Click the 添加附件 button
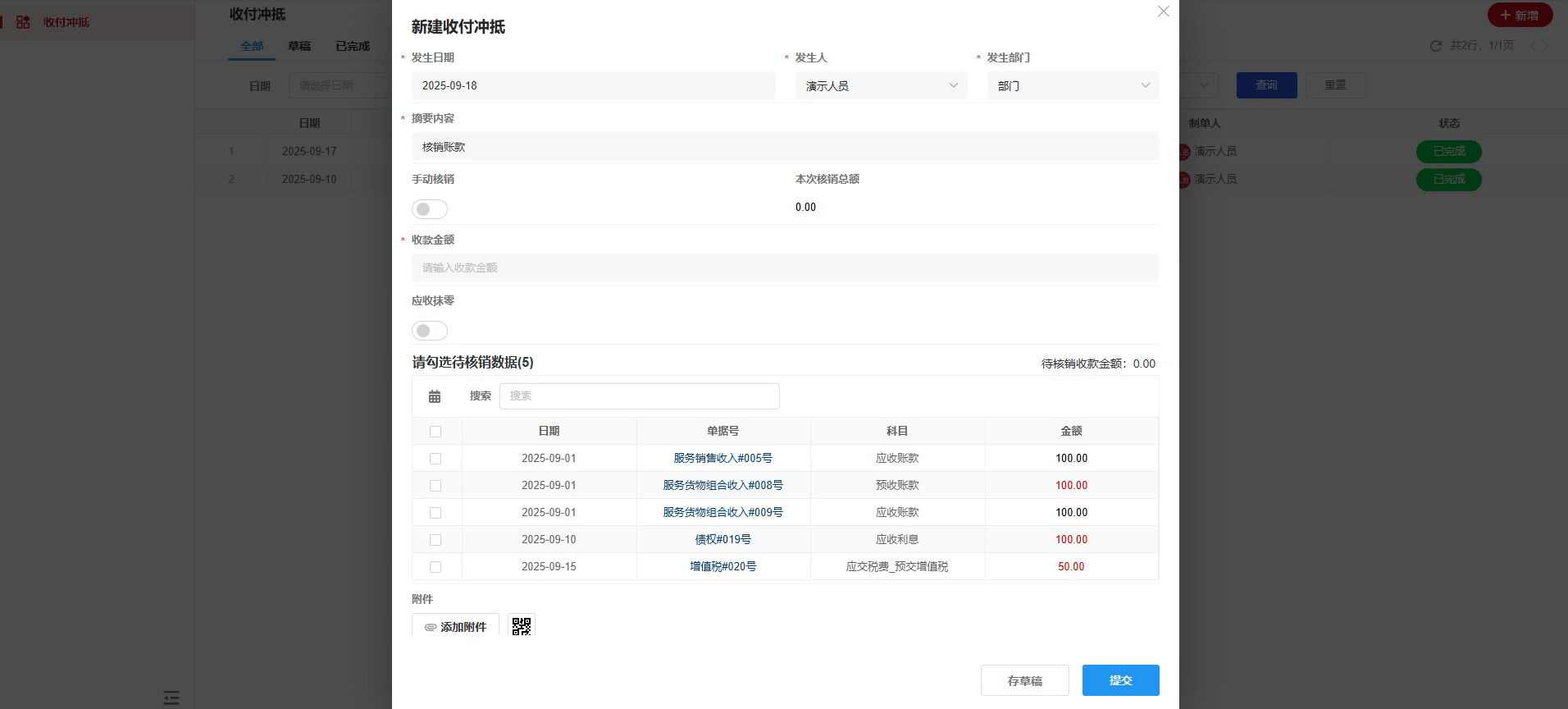Image resolution: width=1568 pixels, height=709 pixels. coord(455,626)
